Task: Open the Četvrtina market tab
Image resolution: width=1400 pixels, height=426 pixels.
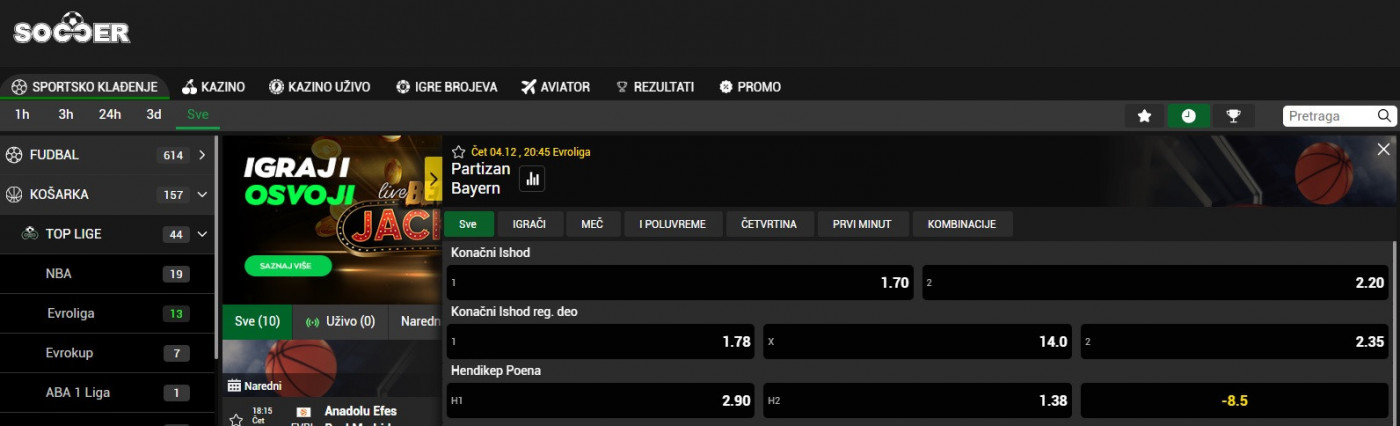Action: (768, 224)
